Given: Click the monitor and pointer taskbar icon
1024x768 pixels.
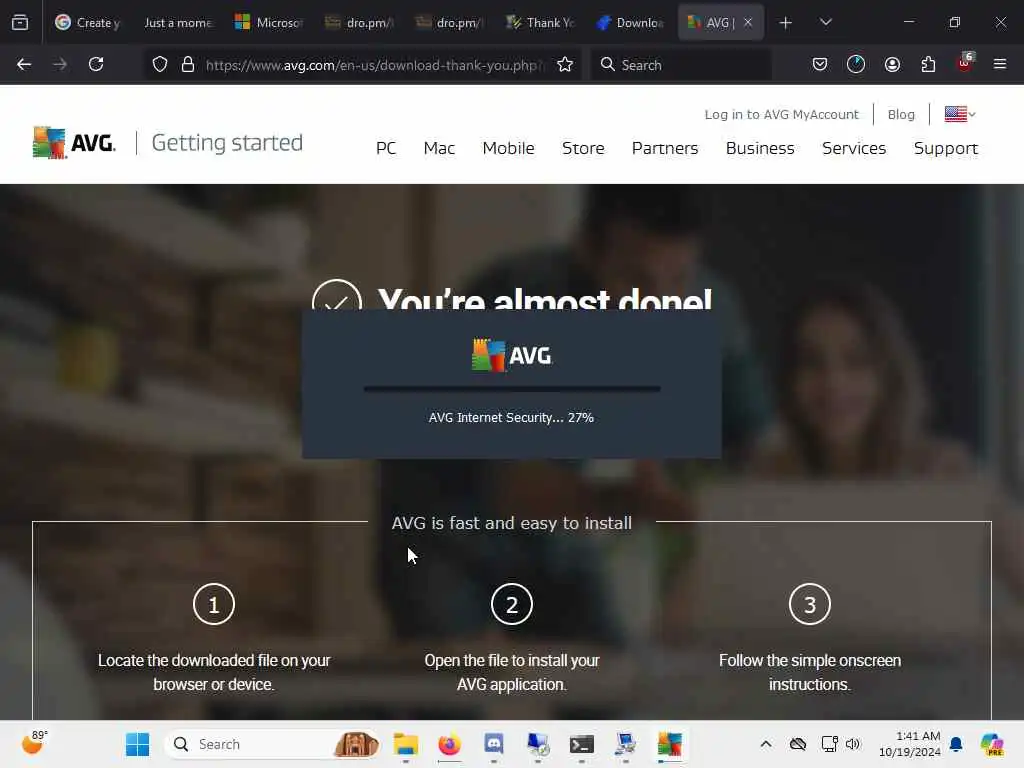Looking at the screenshot, I should tap(625, 744).
